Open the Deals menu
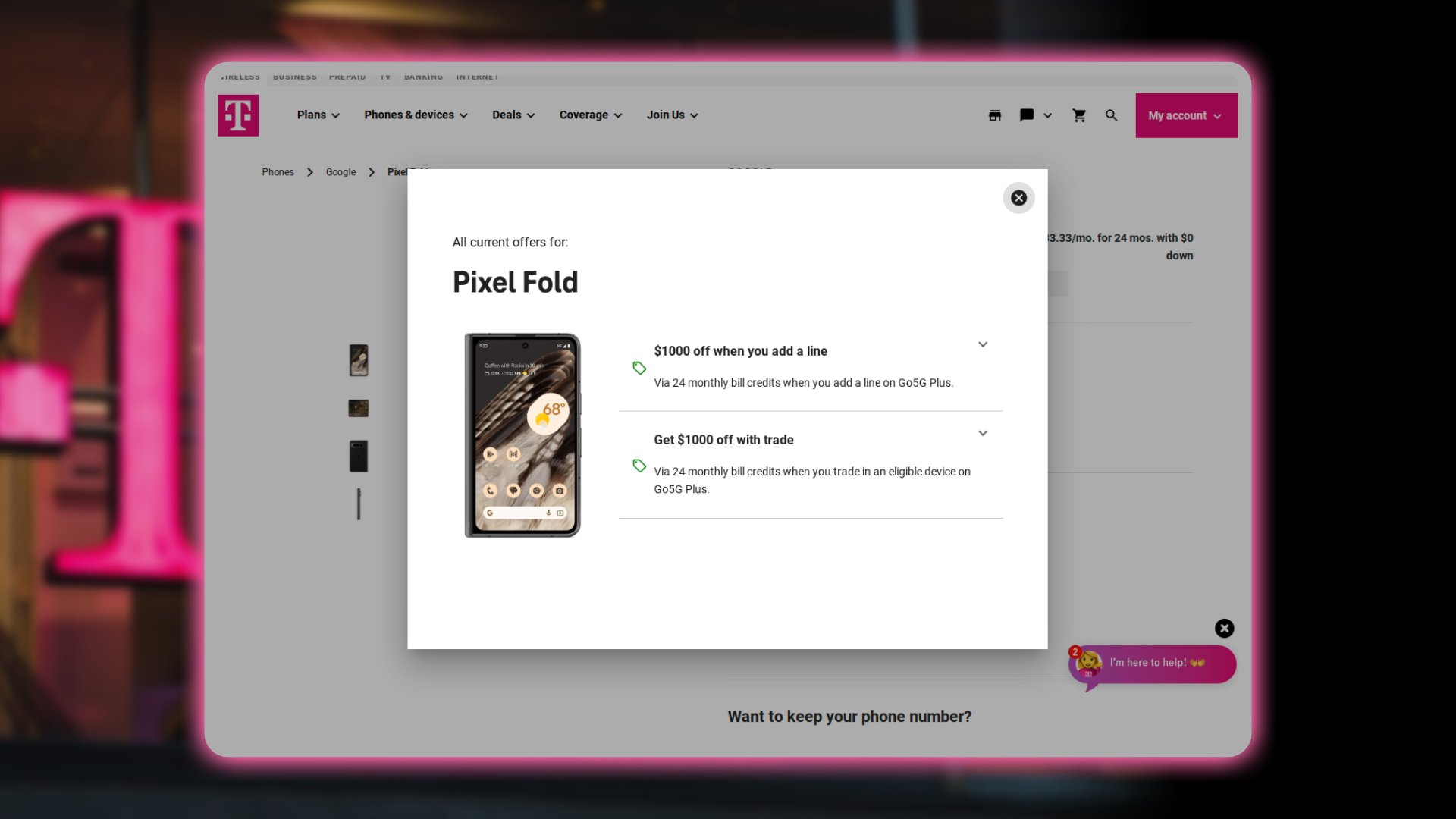The image size is (1456, 819). (x=513, y=115)
